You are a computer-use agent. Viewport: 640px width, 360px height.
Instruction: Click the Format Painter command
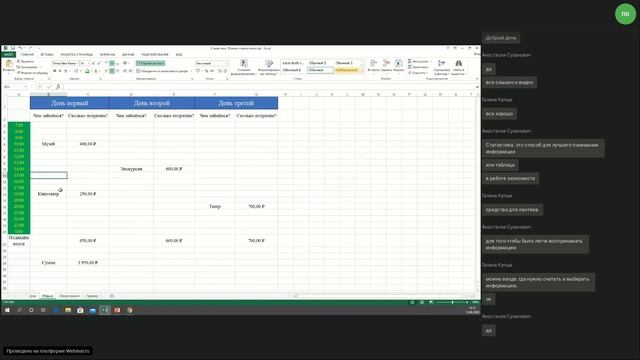coord(32,73)
